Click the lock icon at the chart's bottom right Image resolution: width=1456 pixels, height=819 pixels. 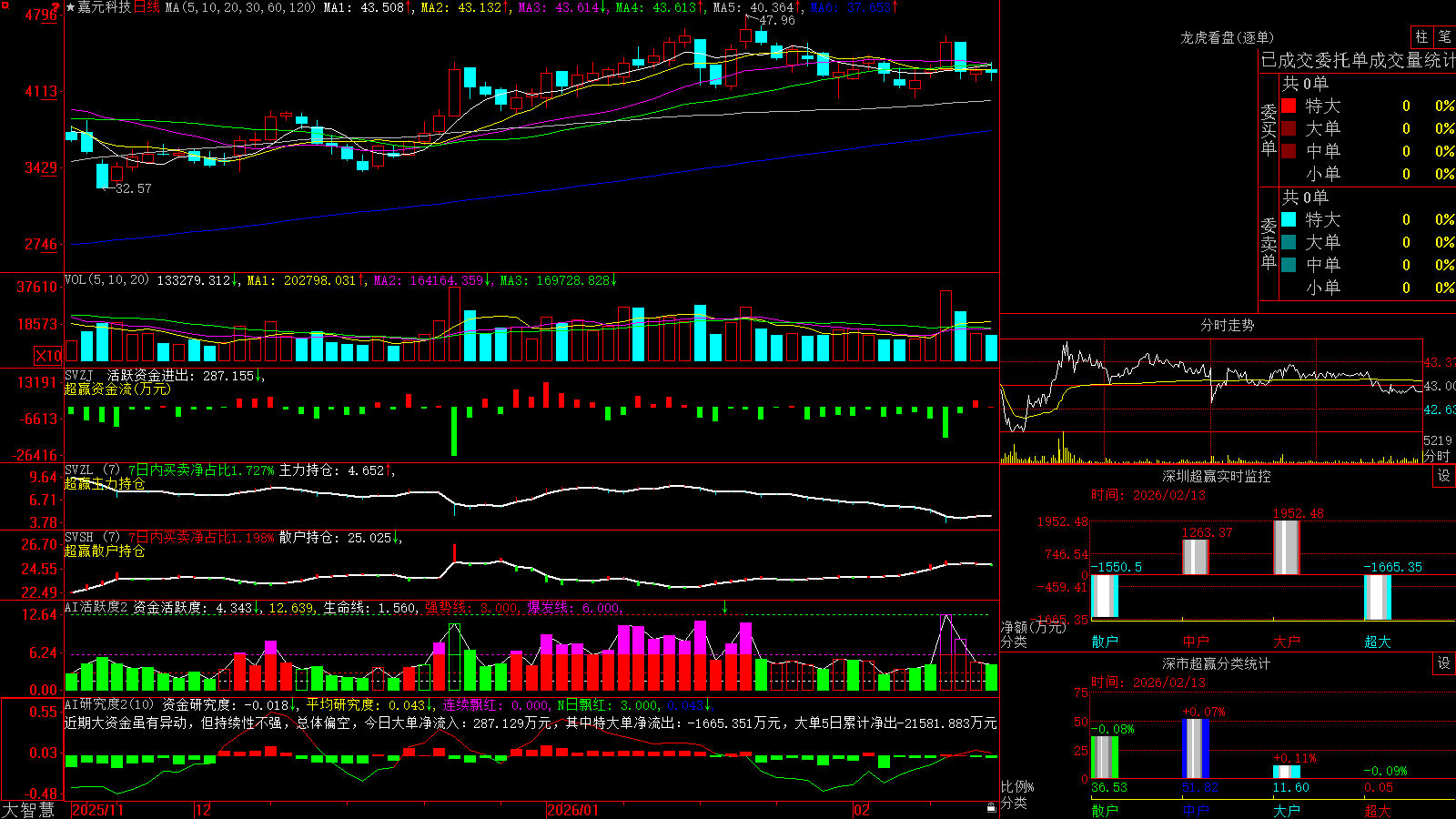pyautogui.click(x=991, y=808)
